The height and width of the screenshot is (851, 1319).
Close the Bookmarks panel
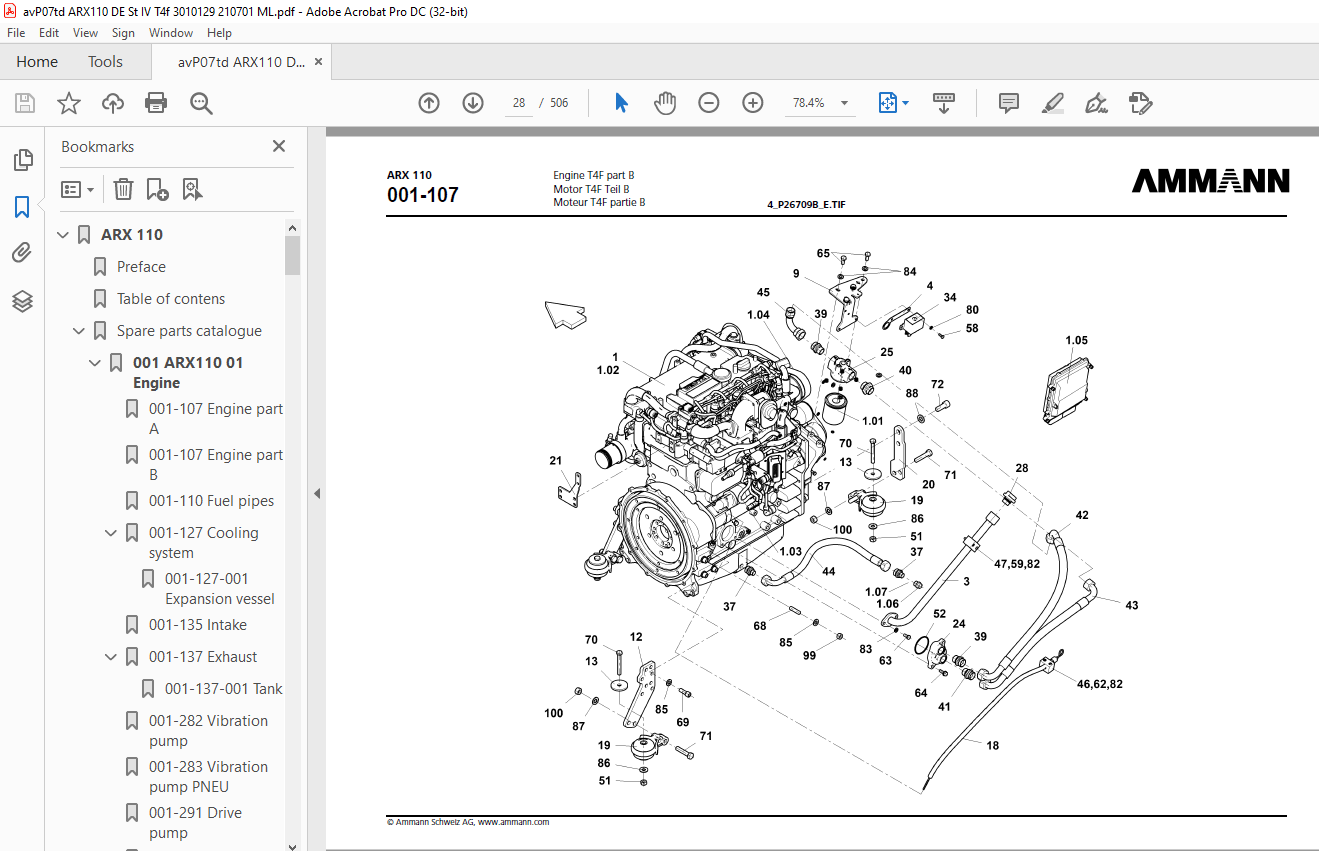[279, 147]
